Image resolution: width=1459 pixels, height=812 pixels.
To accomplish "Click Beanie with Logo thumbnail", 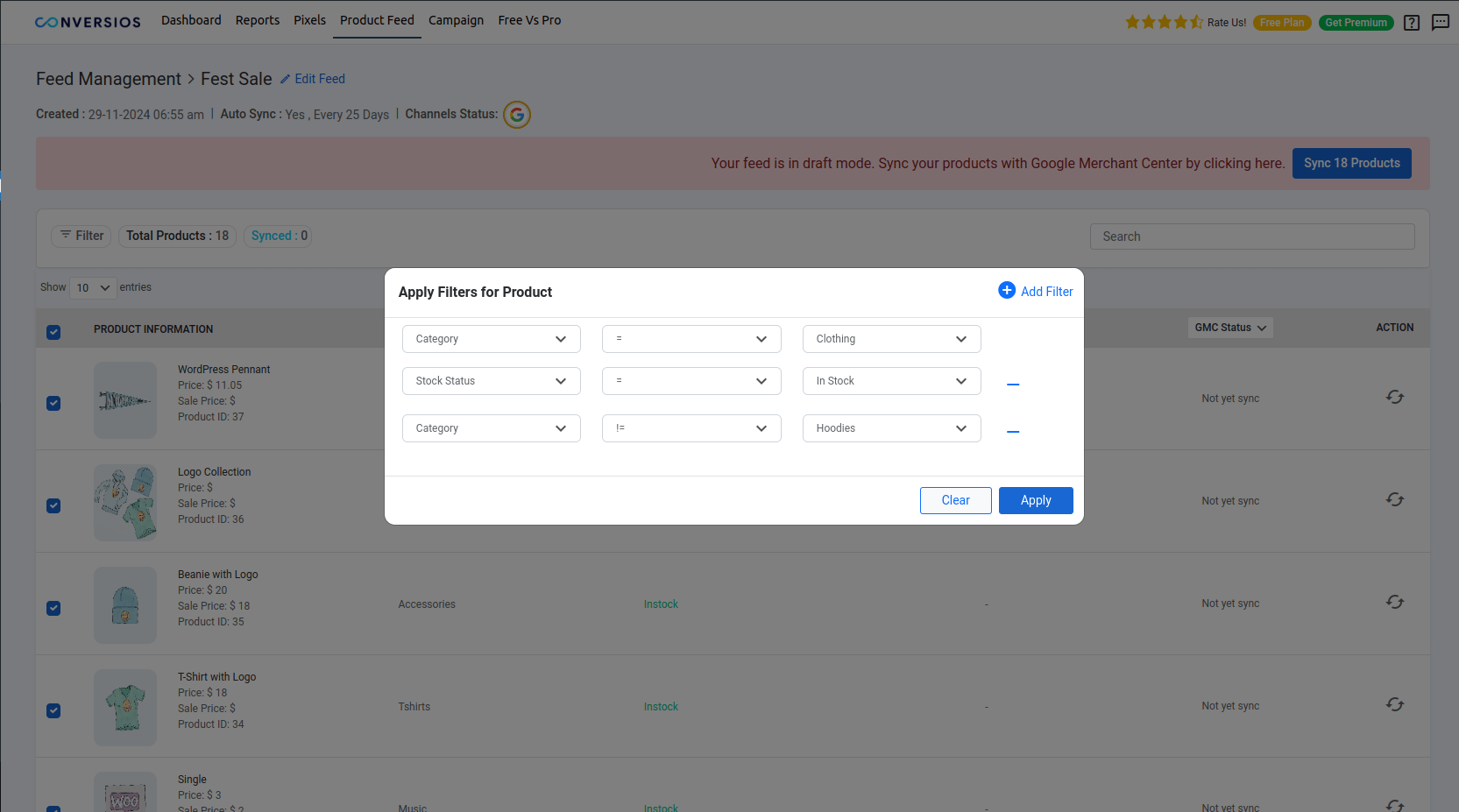I will point(125,605).
